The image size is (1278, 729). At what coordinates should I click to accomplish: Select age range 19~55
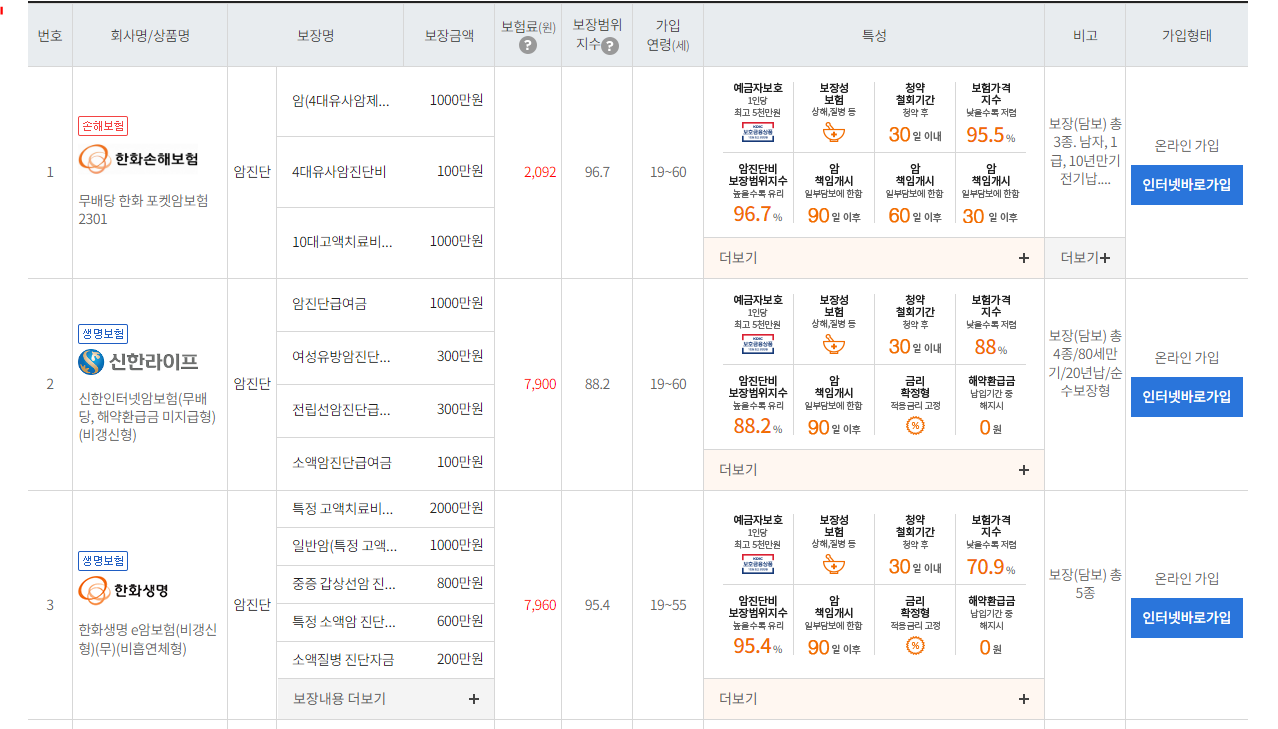click(667, 605)
